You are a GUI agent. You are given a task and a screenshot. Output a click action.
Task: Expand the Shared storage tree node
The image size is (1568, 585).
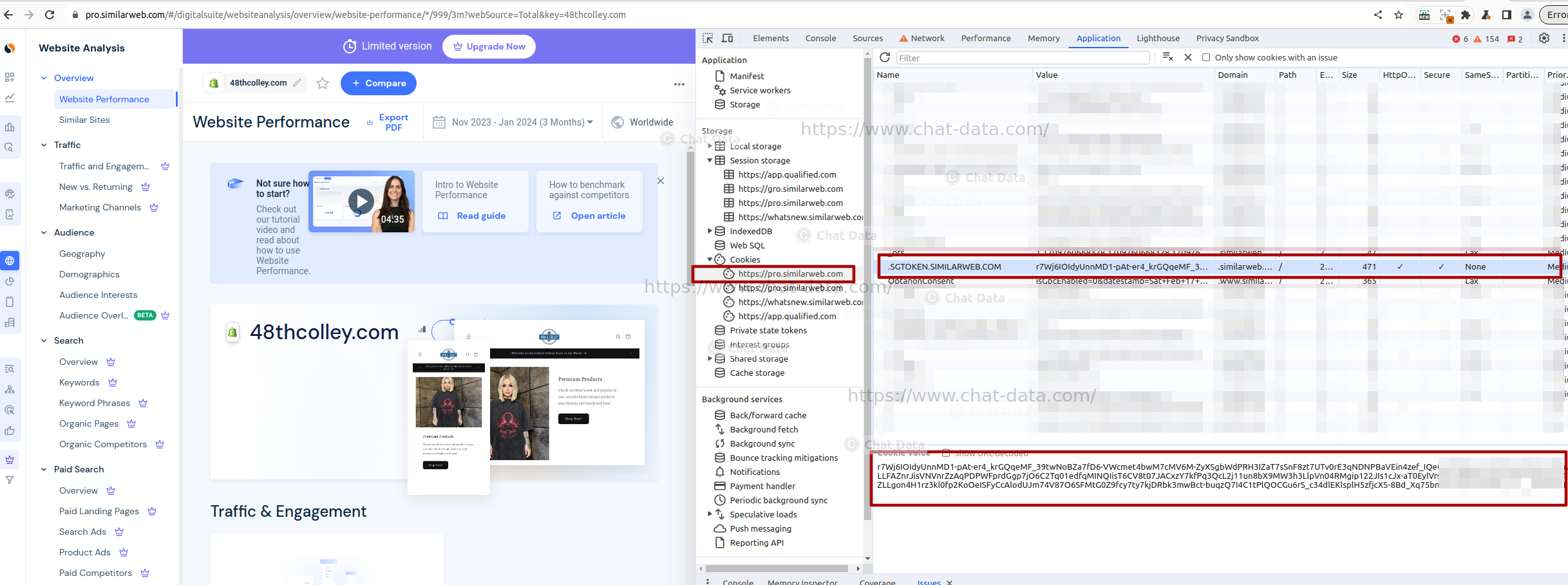(x=710, y=358)
